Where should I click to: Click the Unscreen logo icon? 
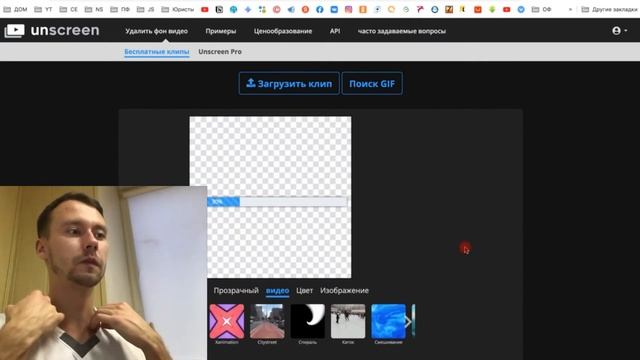point(14,31)
